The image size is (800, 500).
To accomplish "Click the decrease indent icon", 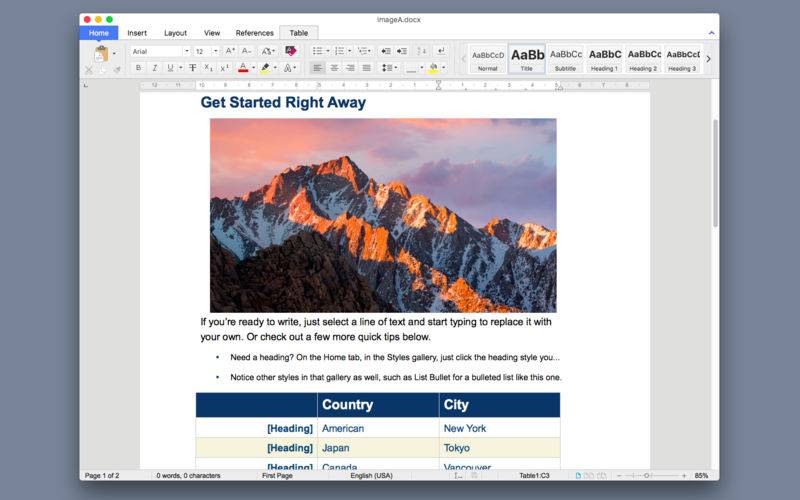I will 386,51.
